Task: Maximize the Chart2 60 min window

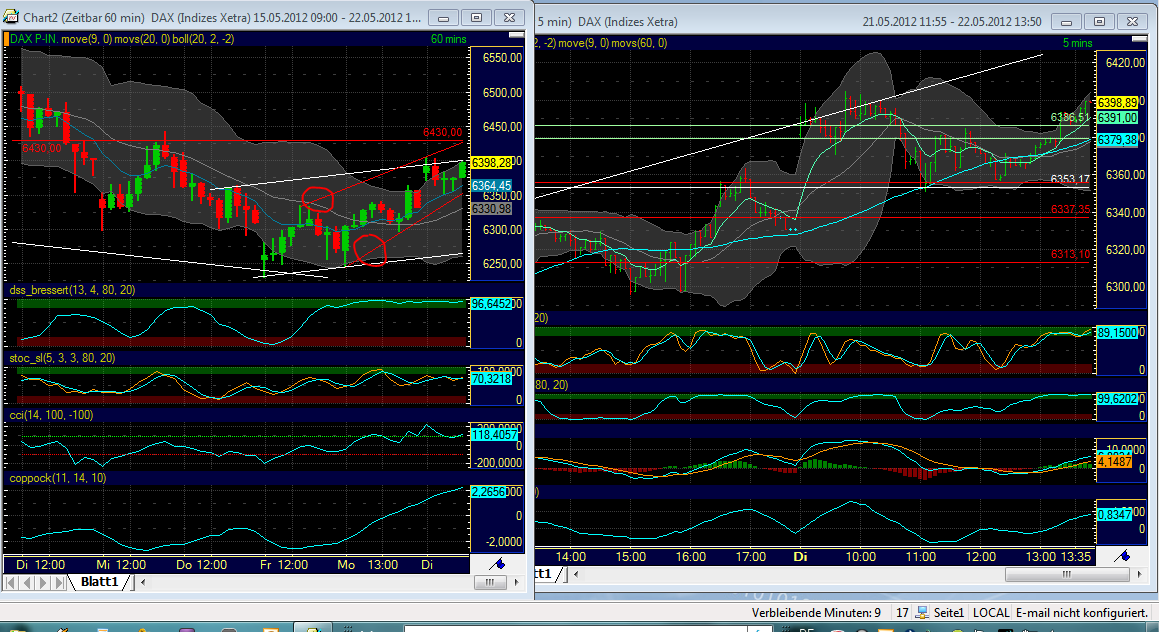Action: point(476,18)
